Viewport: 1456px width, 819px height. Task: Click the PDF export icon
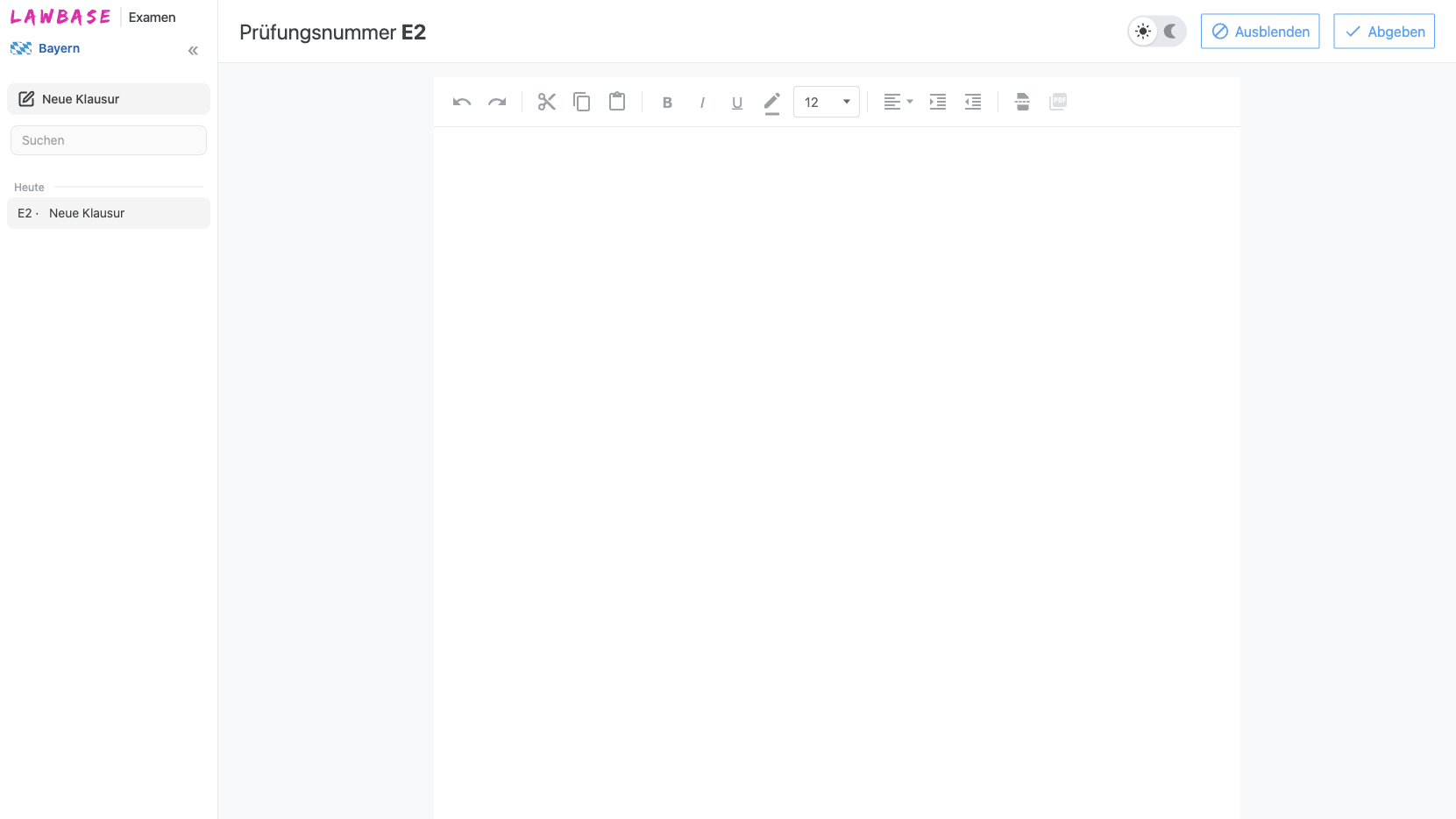[x=1058, y=102]
